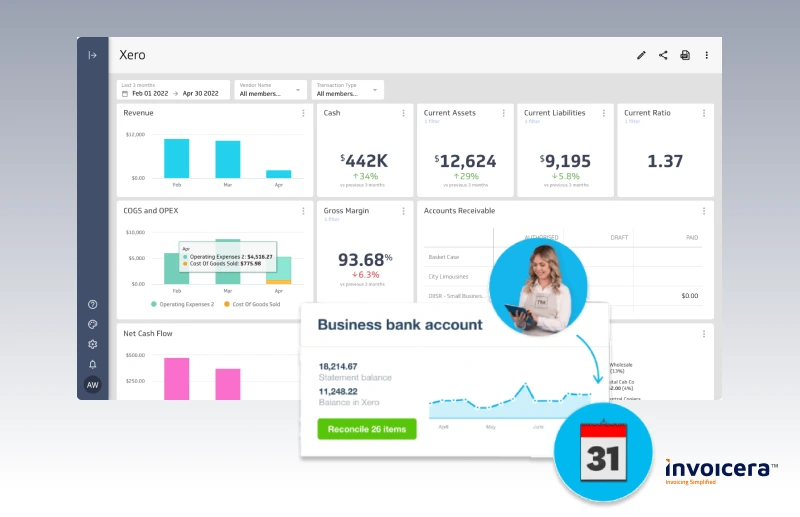Open Current Assets card options menu

pyautogui.click(x=503, y=113)
